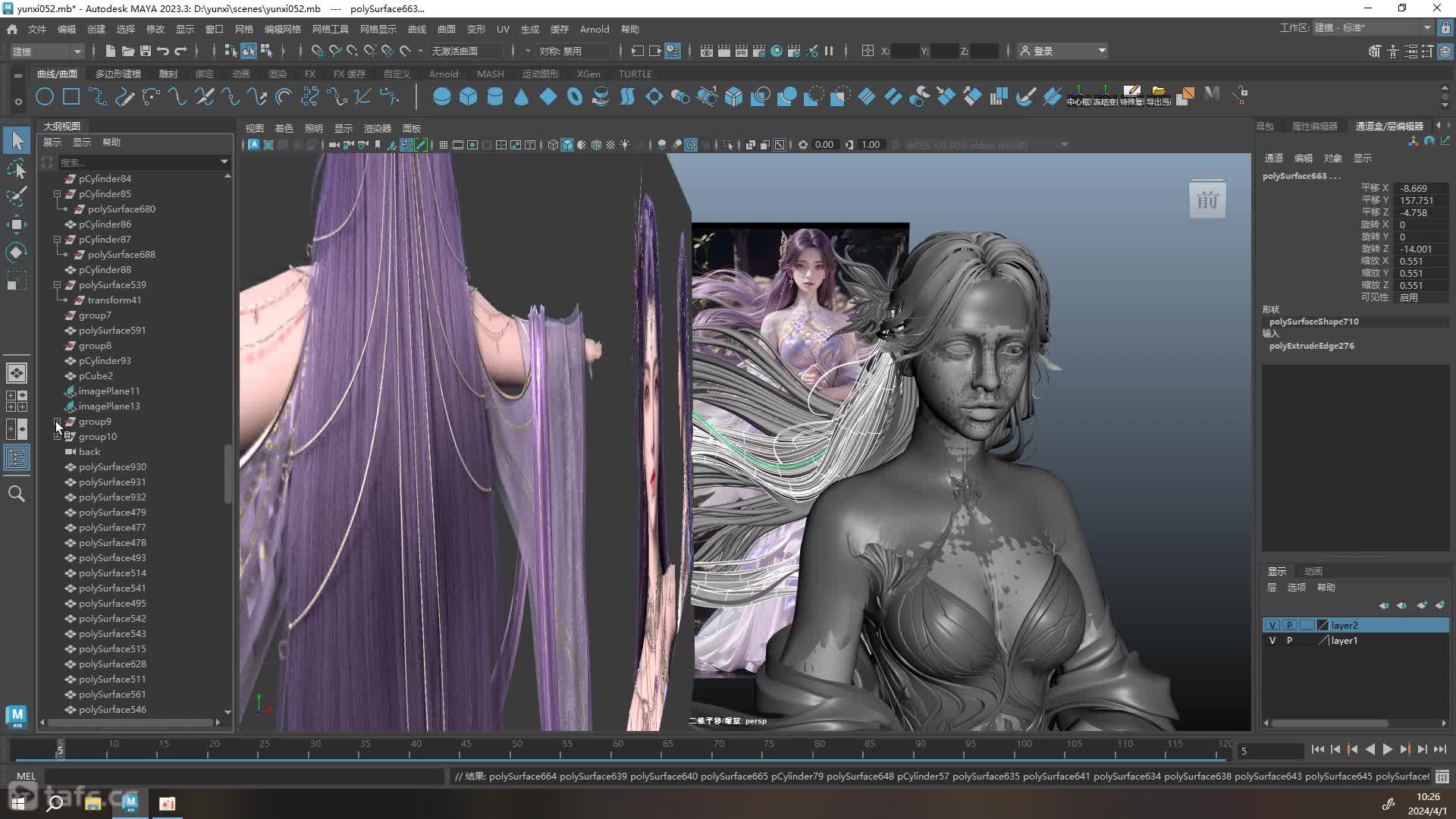Create a polygon cube from the shelf
Screen dimensions: 1456x819
tap(468, 96)
